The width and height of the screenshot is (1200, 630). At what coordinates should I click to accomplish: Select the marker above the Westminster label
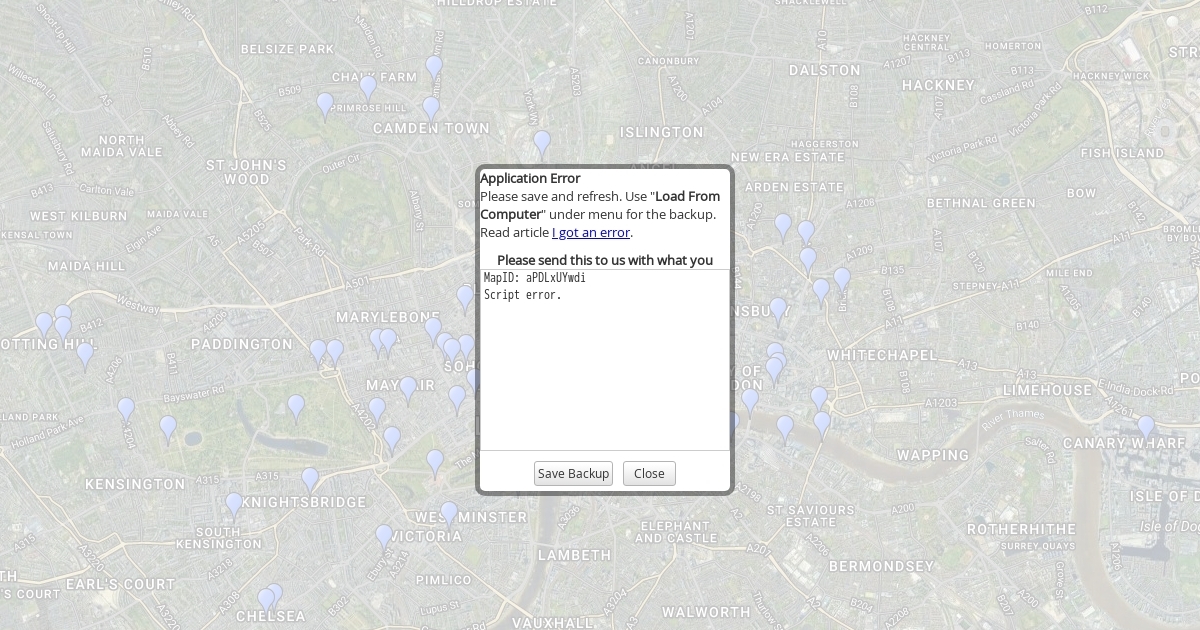(449, 513)
